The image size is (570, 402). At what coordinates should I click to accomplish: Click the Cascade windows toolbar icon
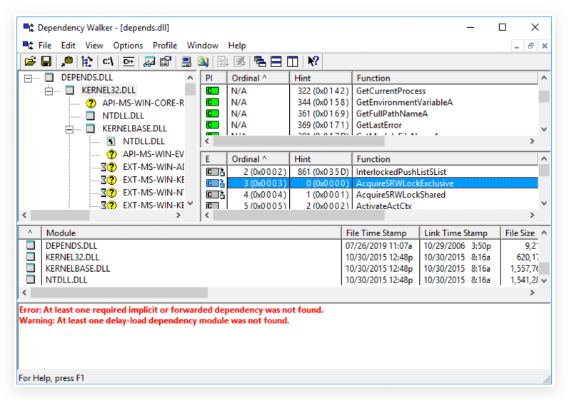coord(260,61)
